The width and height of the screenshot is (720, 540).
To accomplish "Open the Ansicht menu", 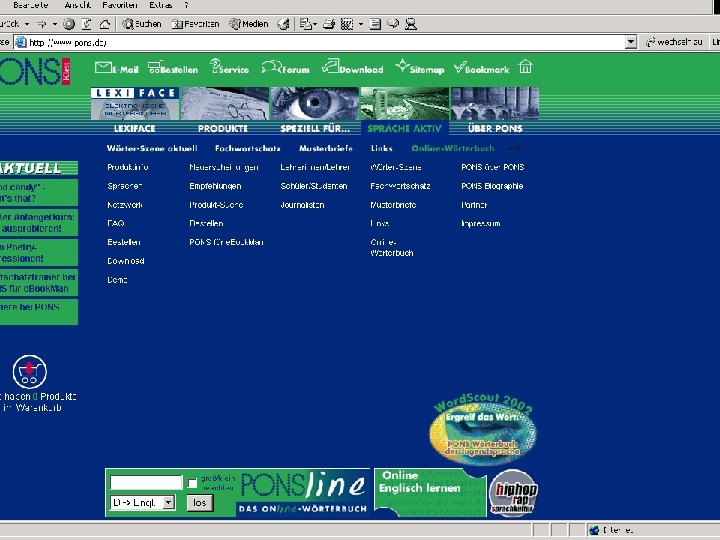I will [x=77, y=5].
